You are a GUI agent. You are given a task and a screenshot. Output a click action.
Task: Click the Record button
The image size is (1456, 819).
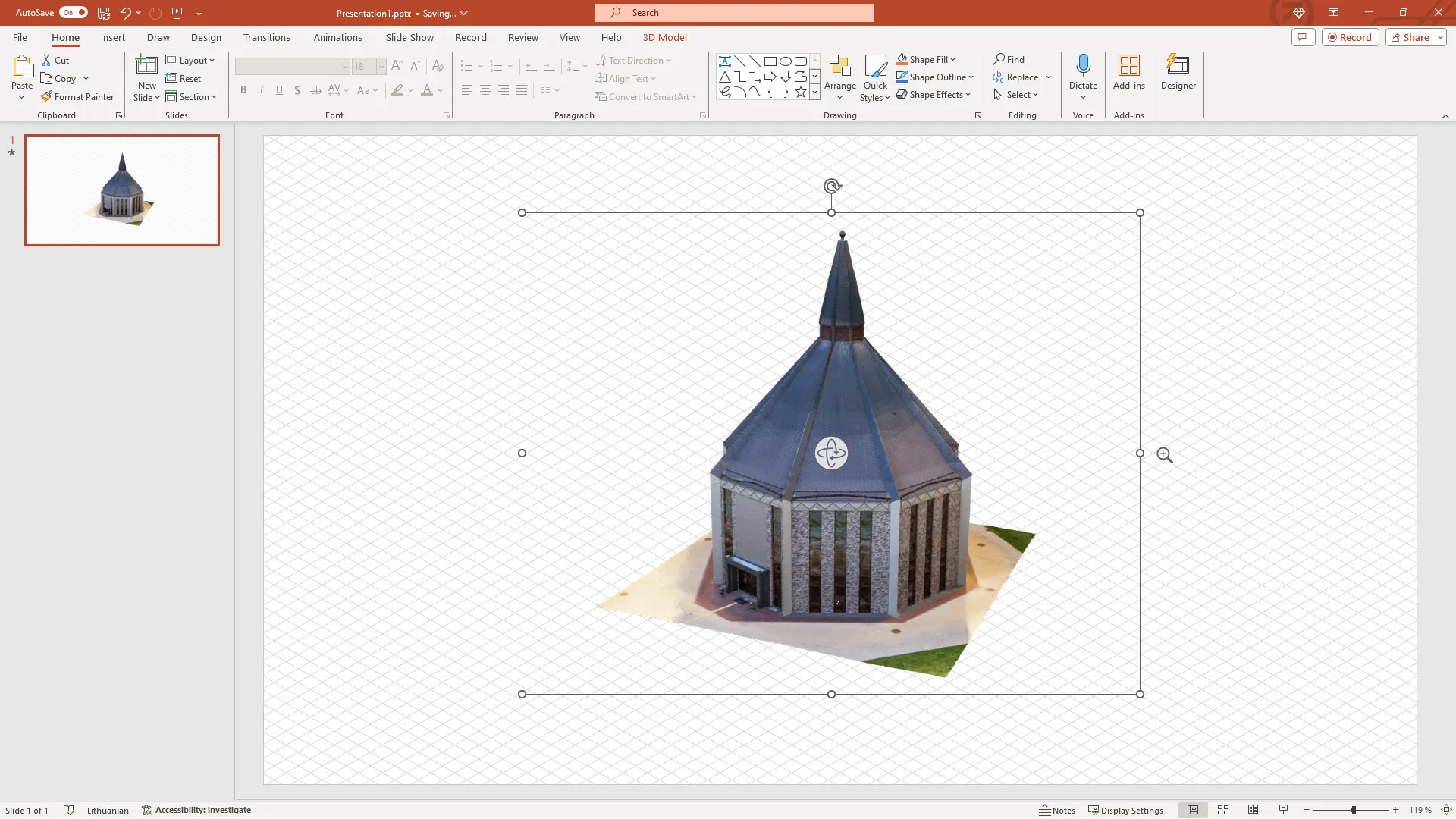[x=1351, y=36]
